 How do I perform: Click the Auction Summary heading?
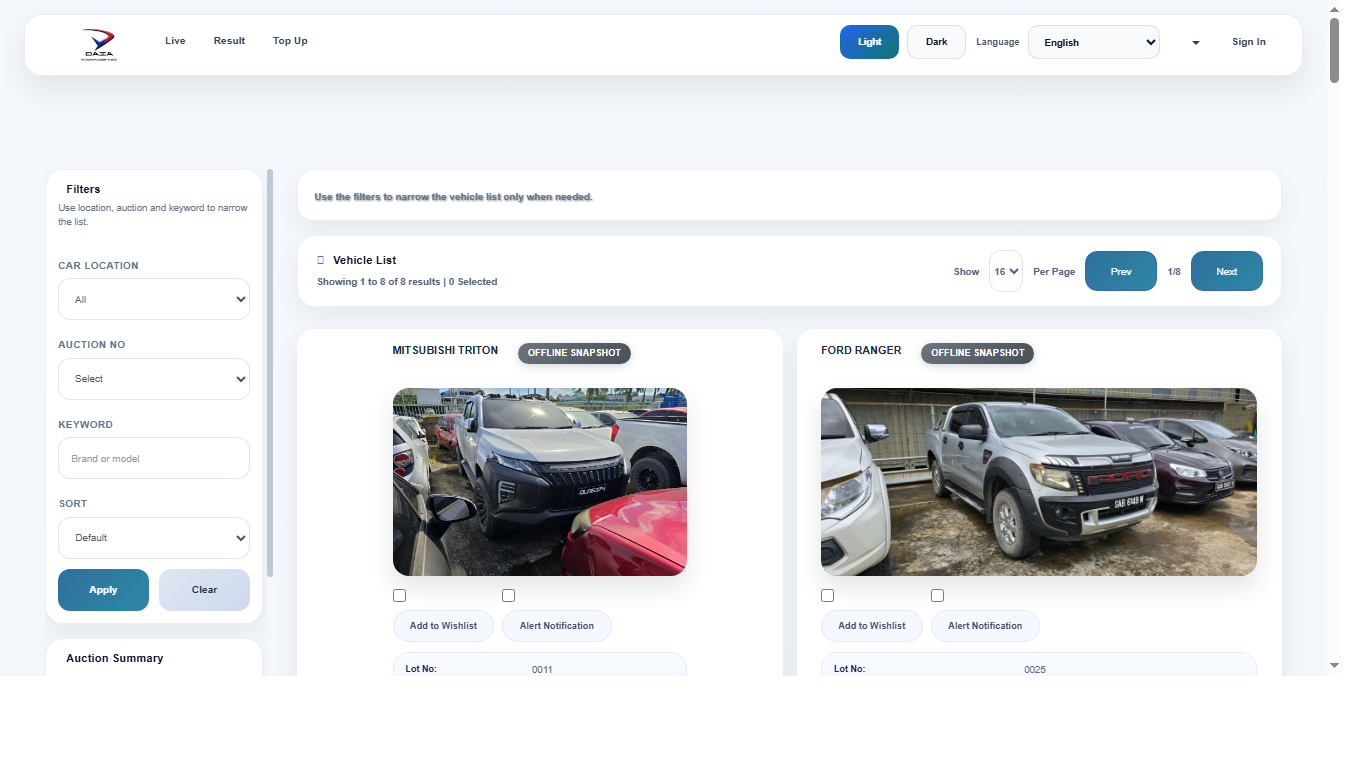tap(114, 658)
